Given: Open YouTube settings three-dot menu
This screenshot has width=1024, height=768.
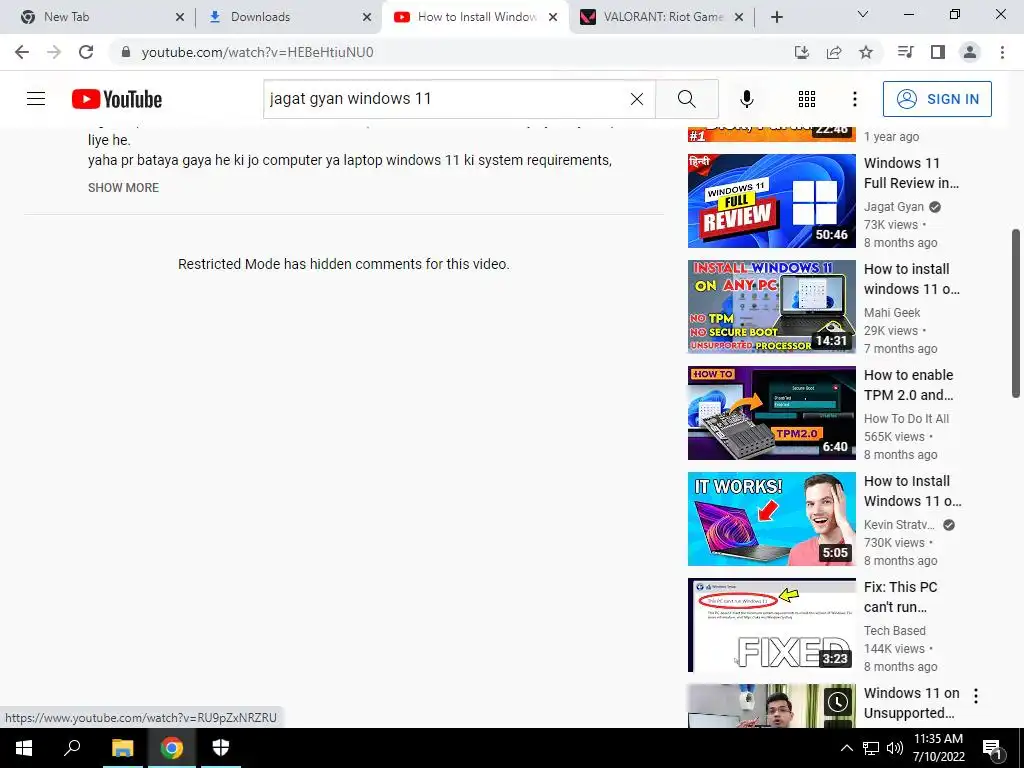Looking at the screenshot, I should 855,99.
